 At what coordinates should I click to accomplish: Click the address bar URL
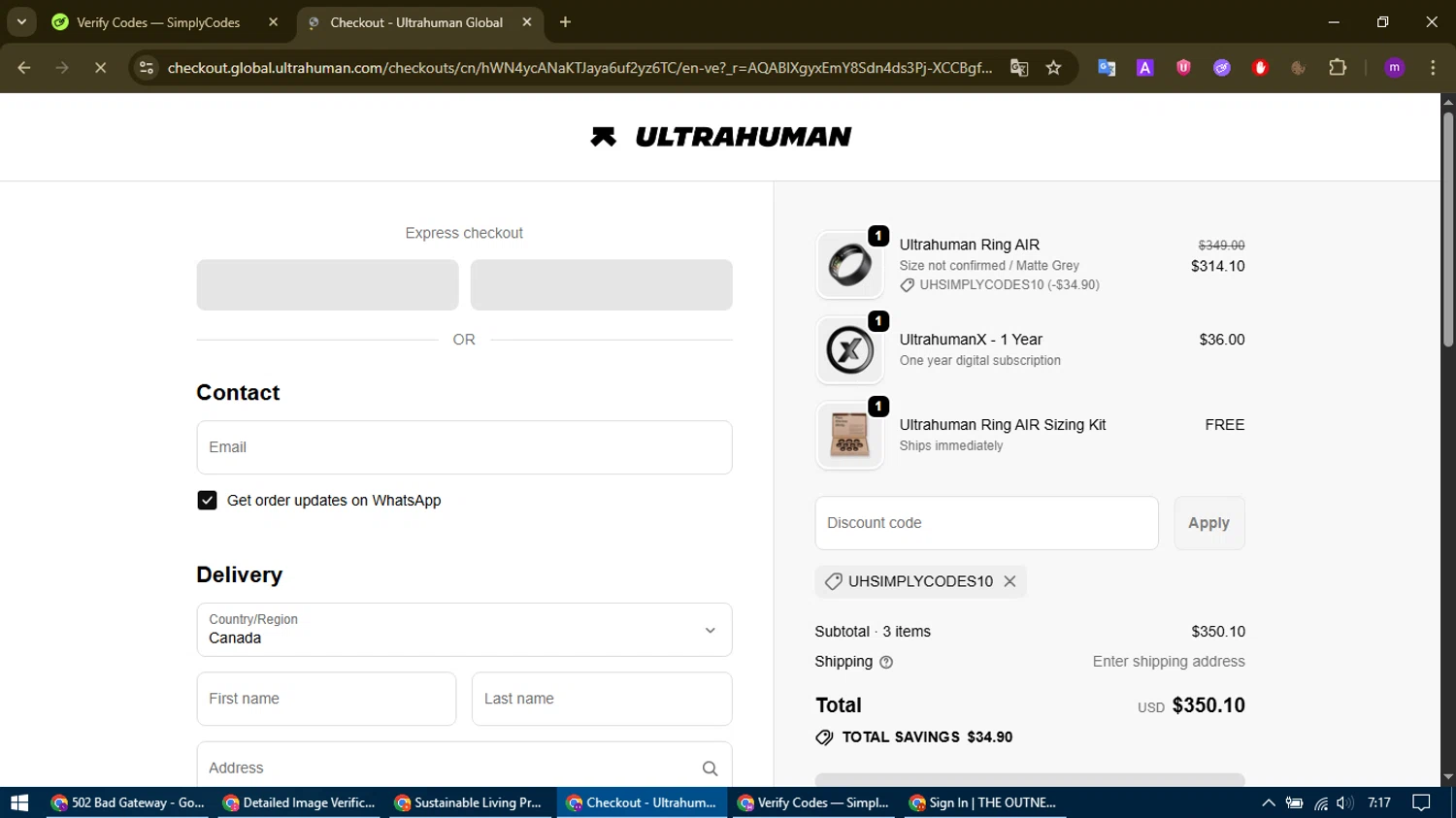[x=579, y=68]
